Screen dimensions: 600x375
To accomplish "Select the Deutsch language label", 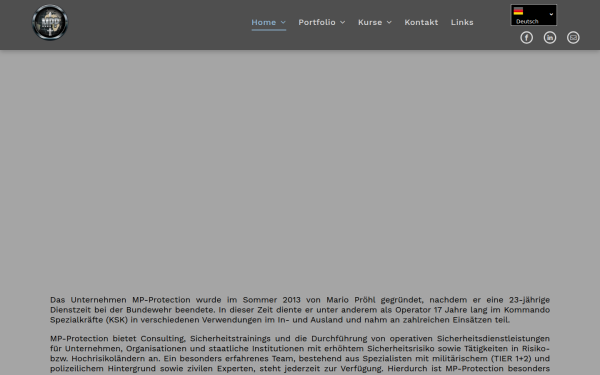I will (527, 21).
